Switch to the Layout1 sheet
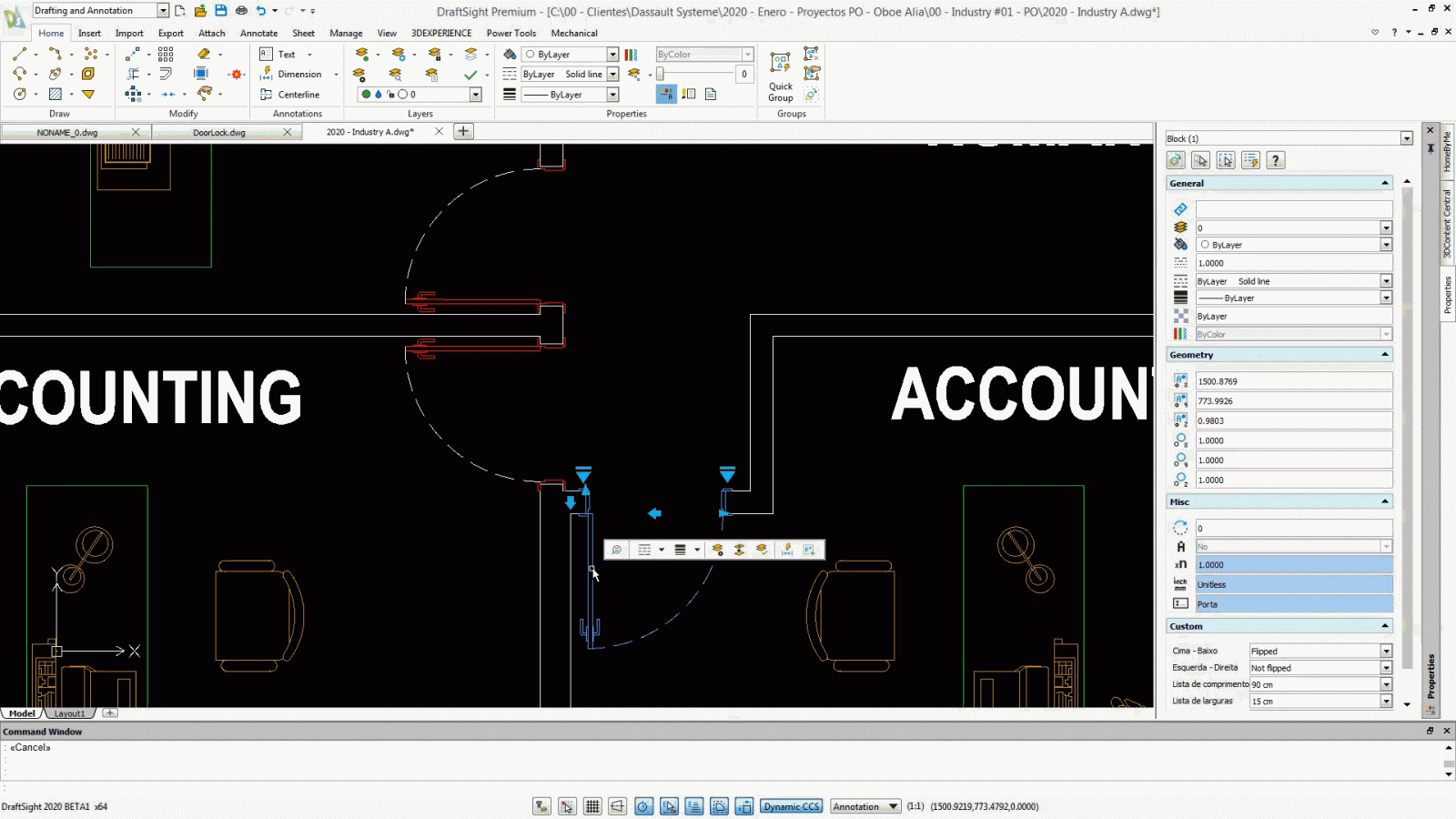Screen dimensions: 1456x819 coord(69,713)
